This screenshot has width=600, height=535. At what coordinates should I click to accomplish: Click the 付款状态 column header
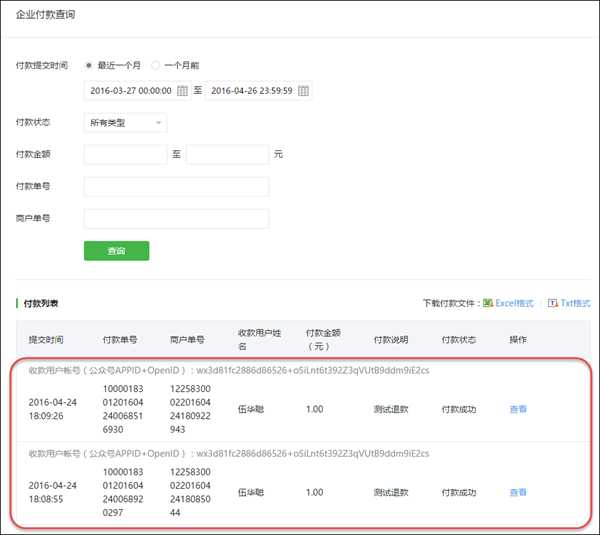pos(459,339)
